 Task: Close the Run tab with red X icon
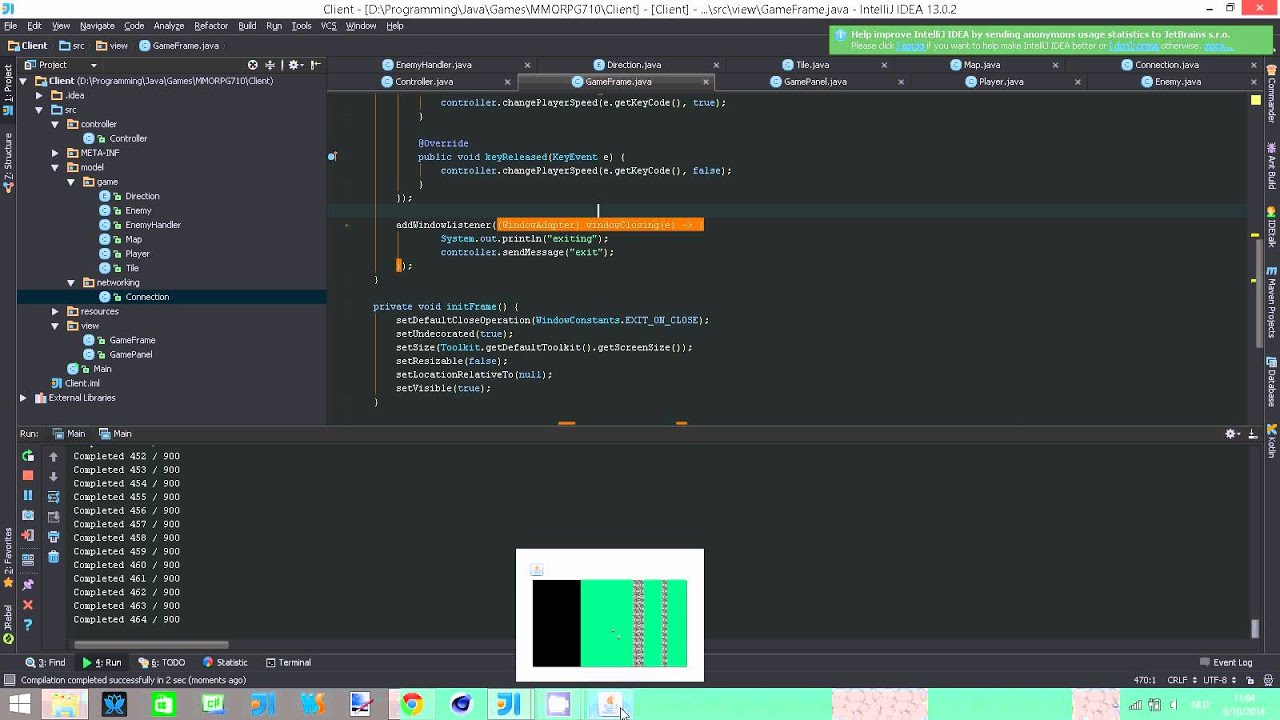coord(28,605)
